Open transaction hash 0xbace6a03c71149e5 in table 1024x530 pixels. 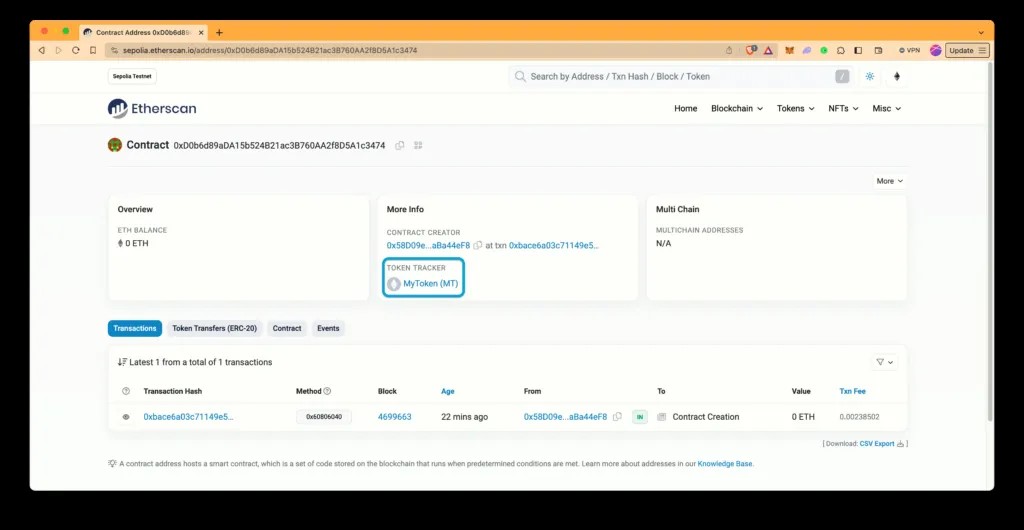pos(188,416)
